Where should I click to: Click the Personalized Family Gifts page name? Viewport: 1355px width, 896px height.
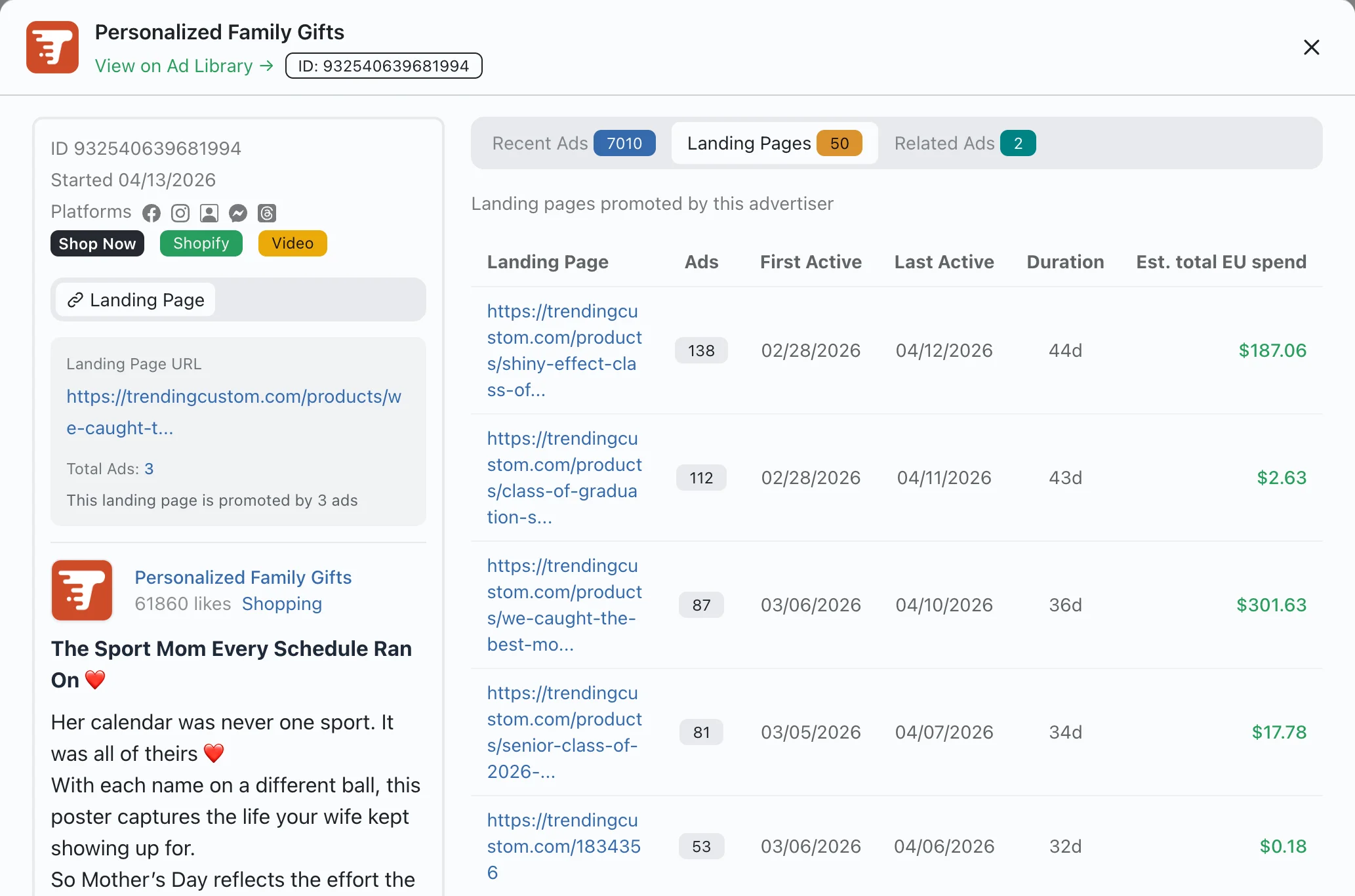coord(243,577)
